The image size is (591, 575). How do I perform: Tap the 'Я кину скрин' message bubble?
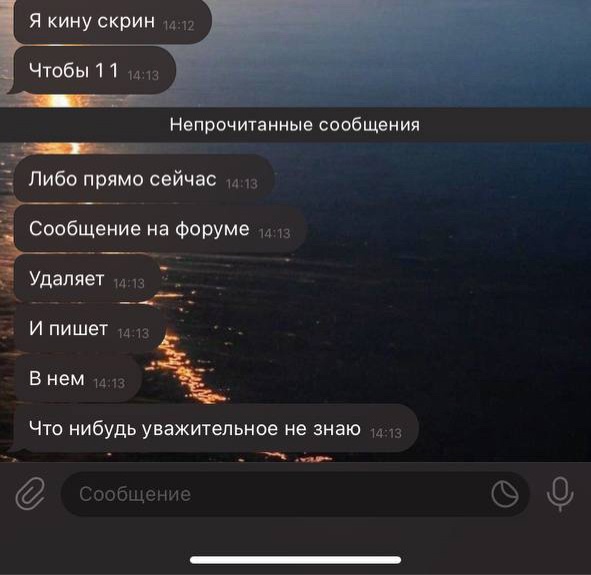pyautogui.click(x=112, y=21)
